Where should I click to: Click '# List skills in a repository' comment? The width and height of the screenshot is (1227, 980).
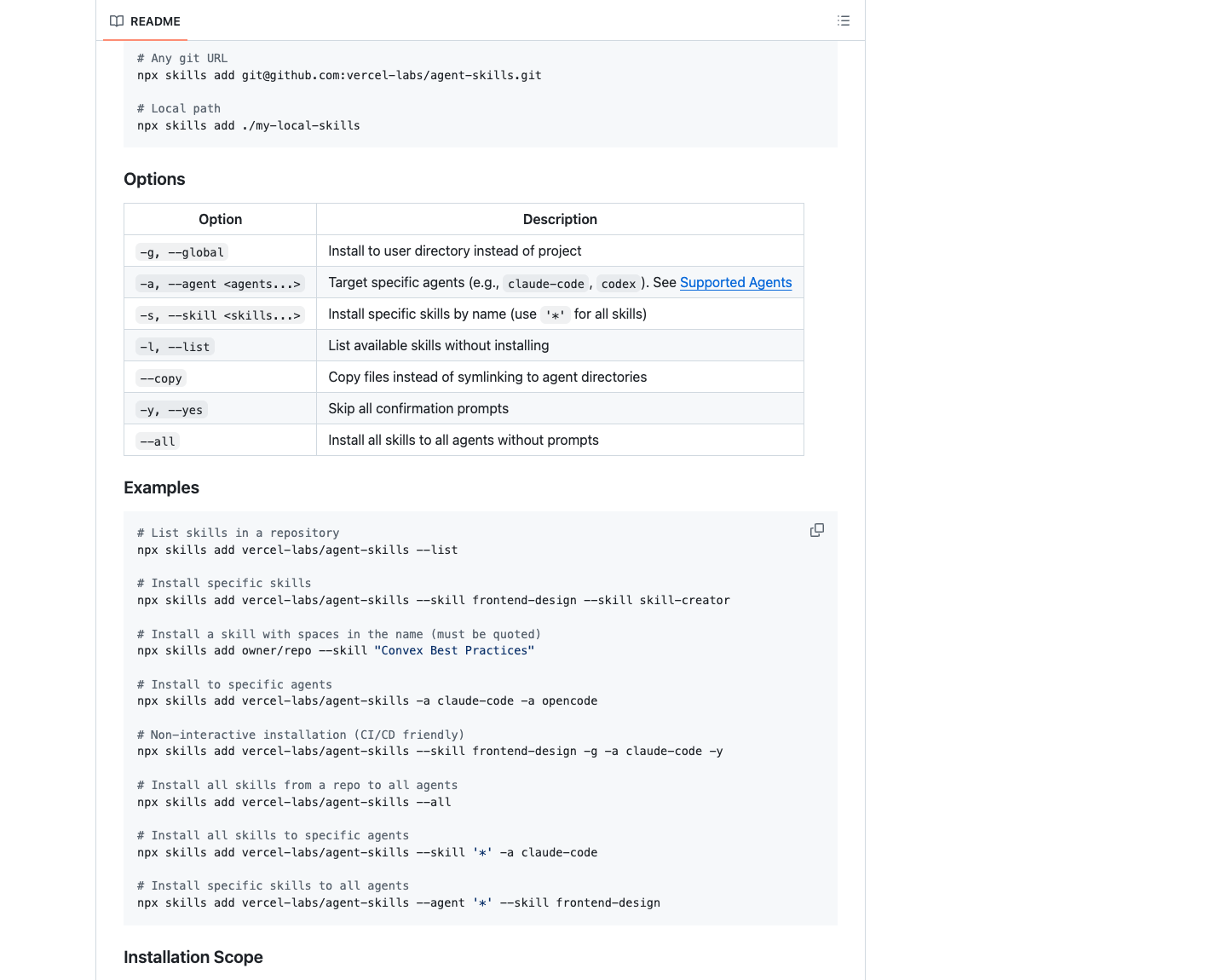239,533
